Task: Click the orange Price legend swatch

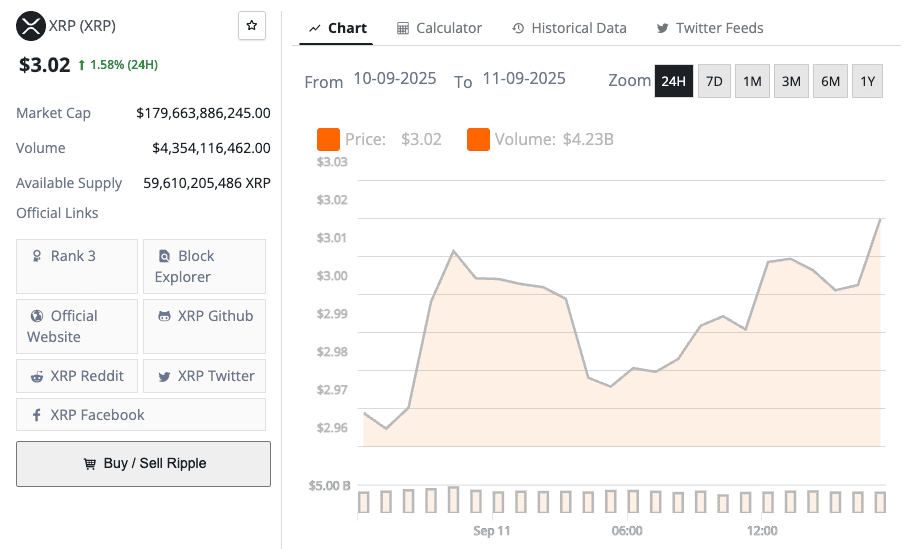Action: (x=328, y=139)
